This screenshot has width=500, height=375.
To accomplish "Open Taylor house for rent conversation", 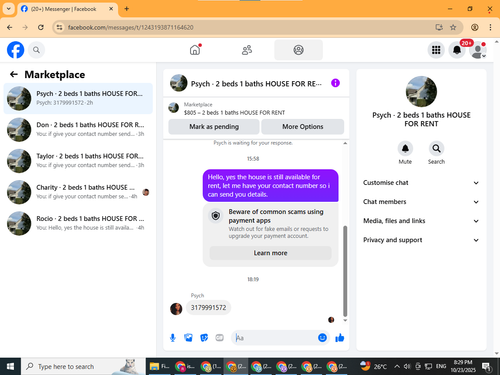I will (78, 161).
